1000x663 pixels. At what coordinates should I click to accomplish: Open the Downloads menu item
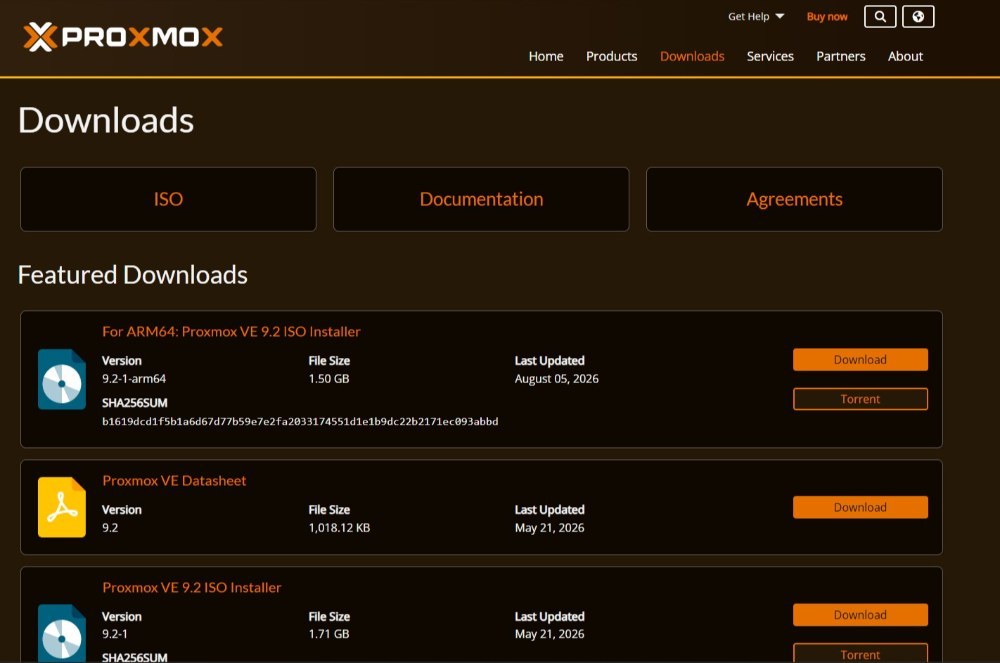pyautogui.click(x=692, y=56)
